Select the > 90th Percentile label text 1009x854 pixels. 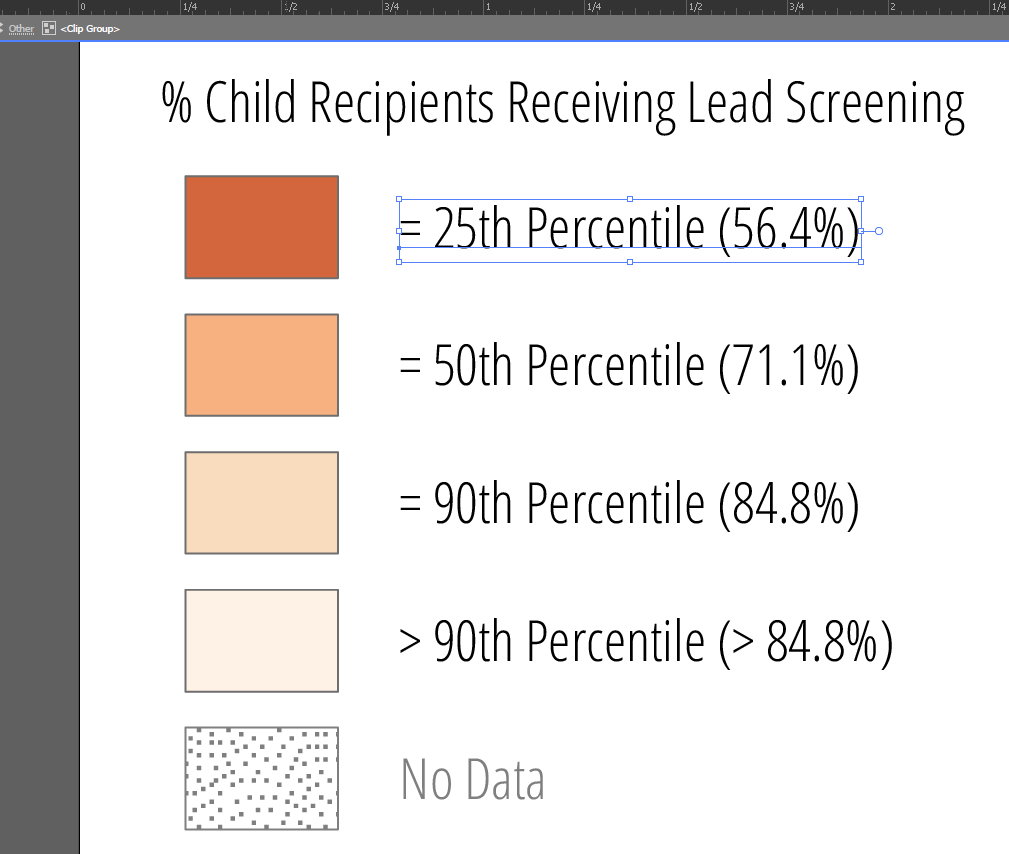pyautogui.click(x=645, y=643)
